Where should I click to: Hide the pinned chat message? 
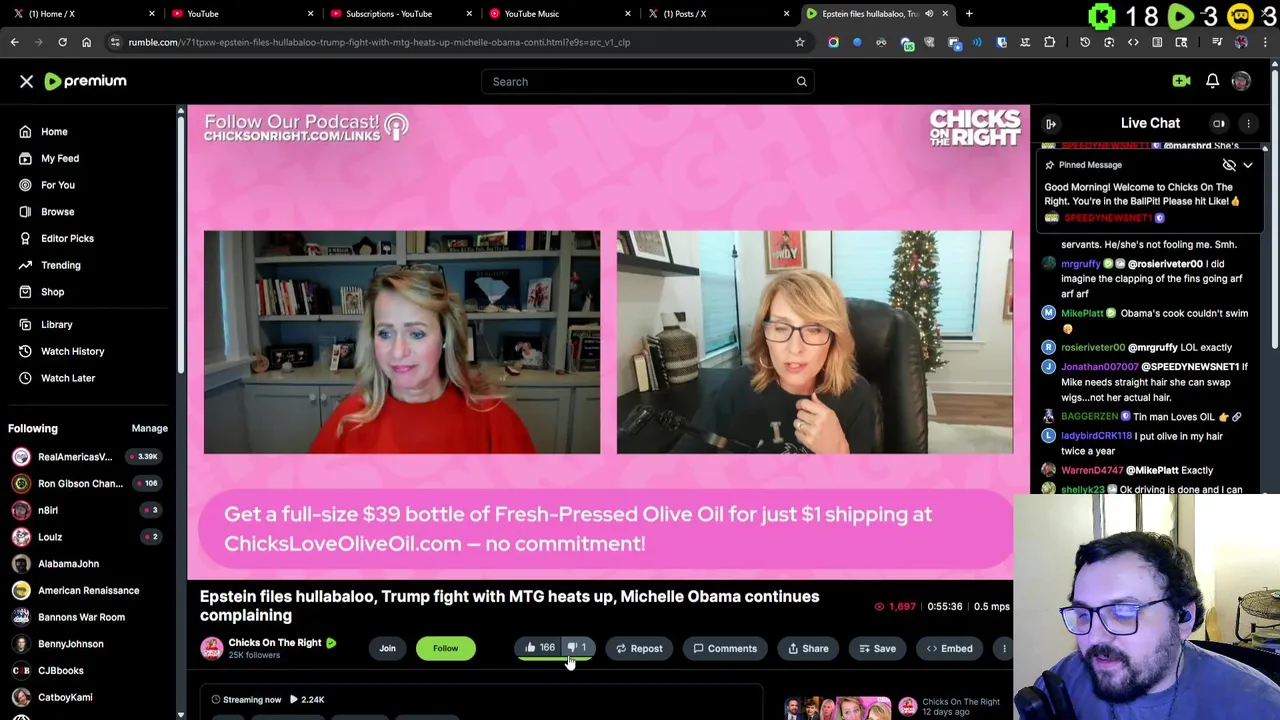tap(1229, 165)
